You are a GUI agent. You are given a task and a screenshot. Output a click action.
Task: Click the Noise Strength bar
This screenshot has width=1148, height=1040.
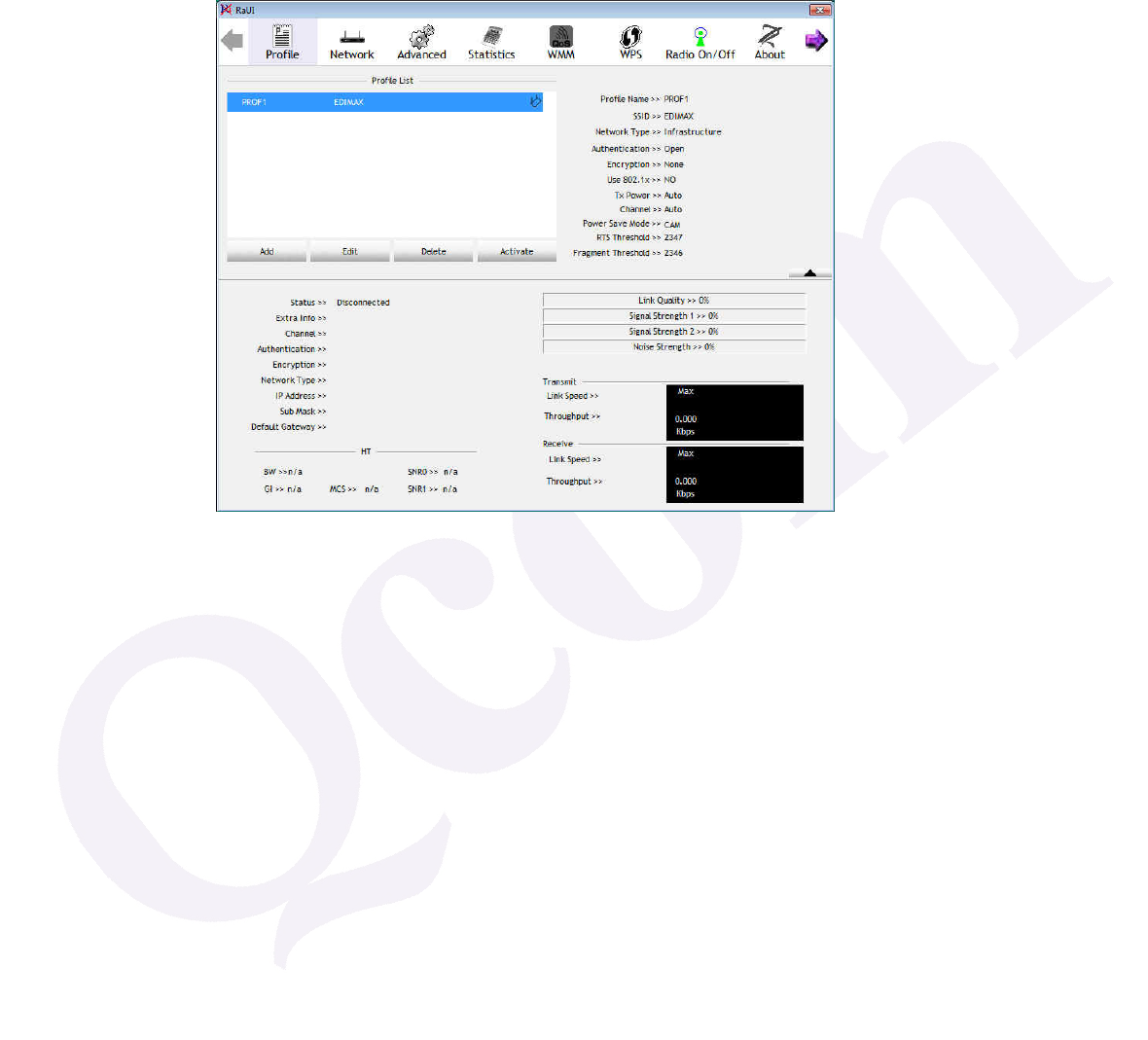(673, 347)
